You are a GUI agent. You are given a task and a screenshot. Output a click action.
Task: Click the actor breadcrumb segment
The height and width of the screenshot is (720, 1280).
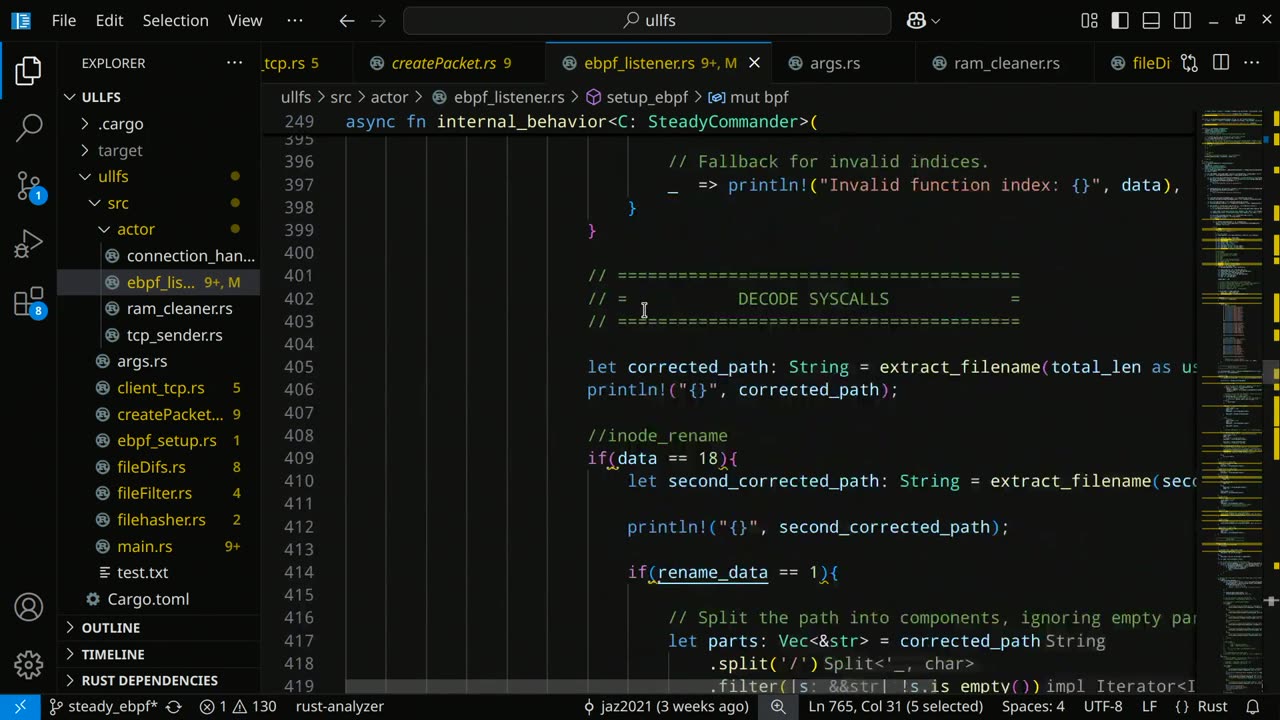pos(389,97)
